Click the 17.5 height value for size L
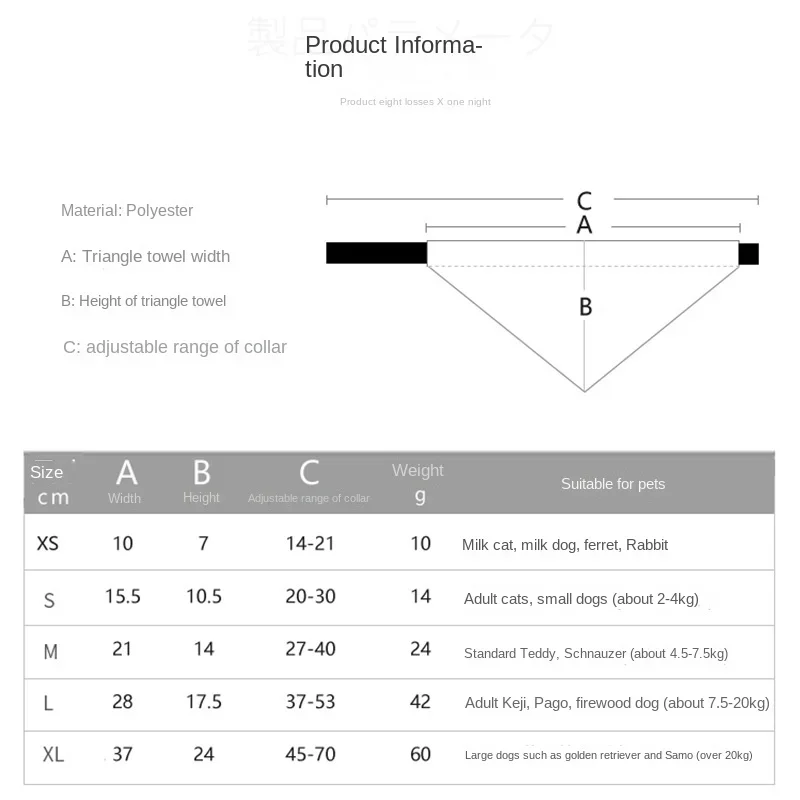800x800 pixels. [x=204, y=702]
